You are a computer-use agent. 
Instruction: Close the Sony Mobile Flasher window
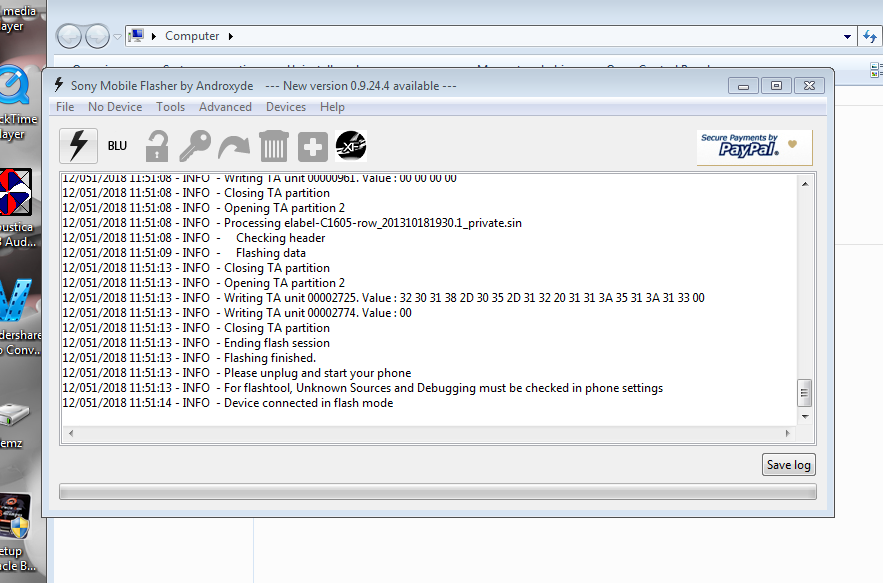tap(809, 86)
